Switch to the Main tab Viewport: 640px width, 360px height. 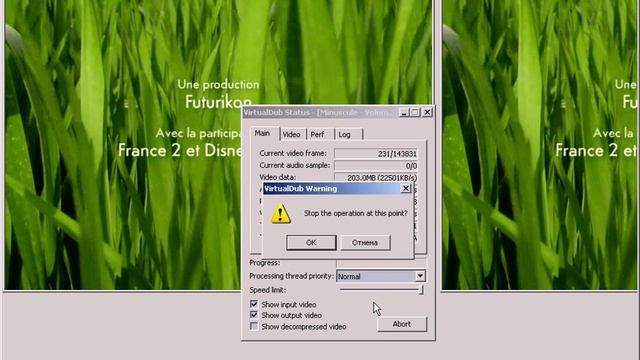point(262,133)
